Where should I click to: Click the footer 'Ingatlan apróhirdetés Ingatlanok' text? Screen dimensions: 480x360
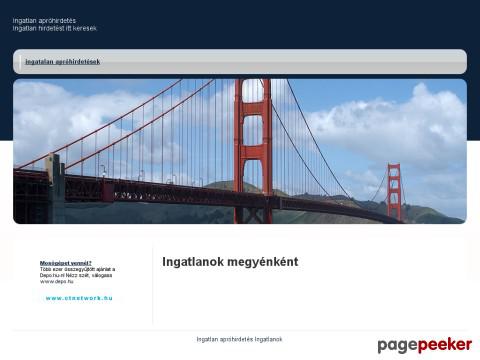point(239,339)
